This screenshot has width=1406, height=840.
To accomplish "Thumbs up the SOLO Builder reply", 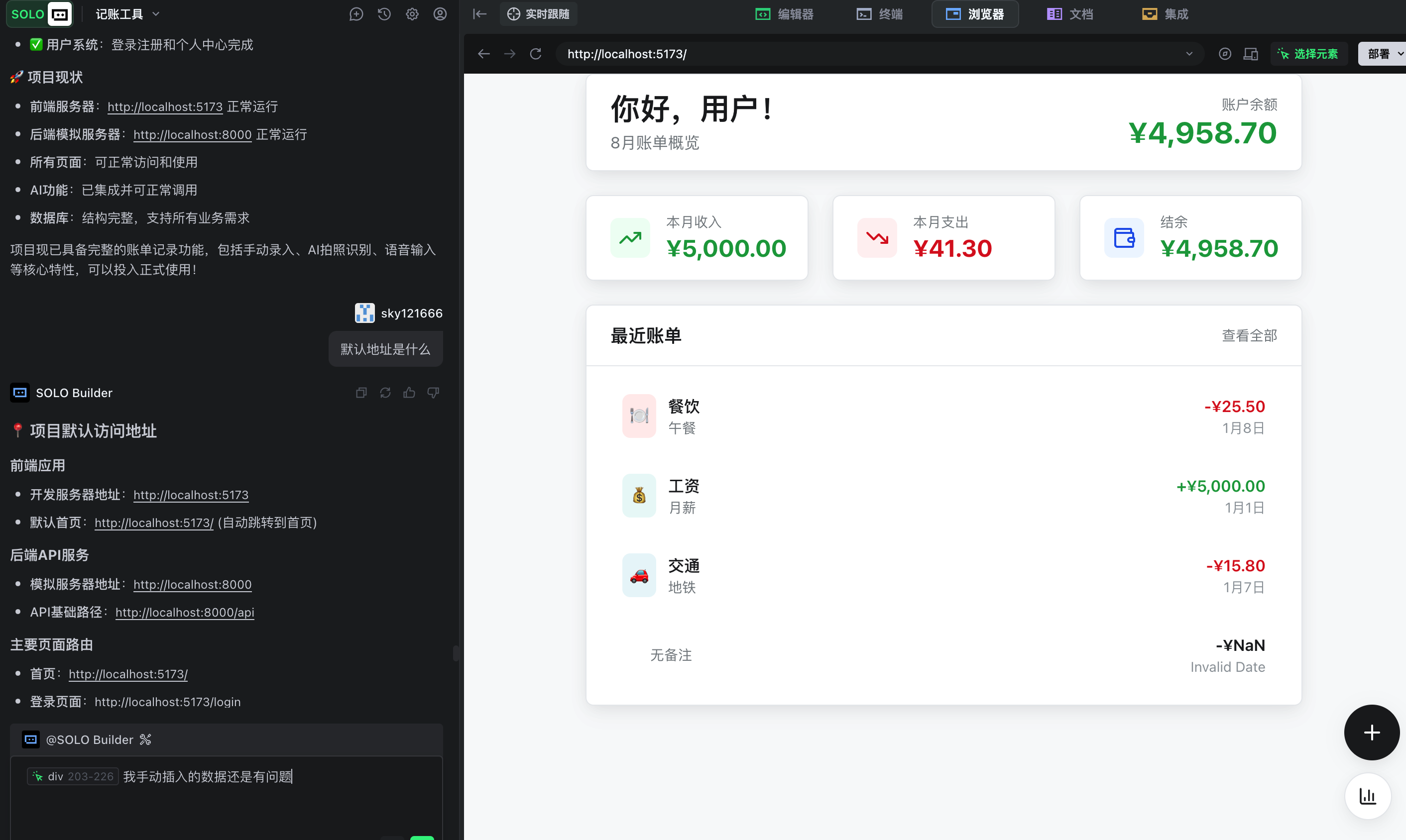I will click(x=409, y=392).
